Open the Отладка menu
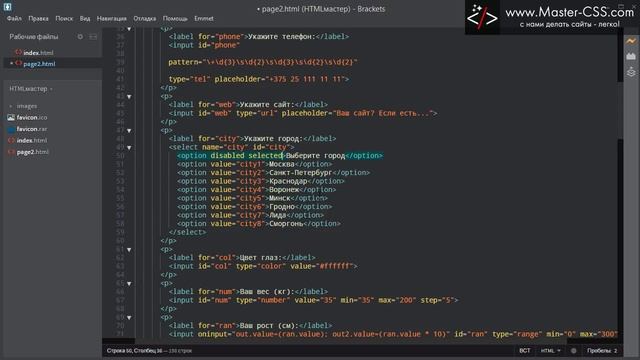 coord(144,18)
